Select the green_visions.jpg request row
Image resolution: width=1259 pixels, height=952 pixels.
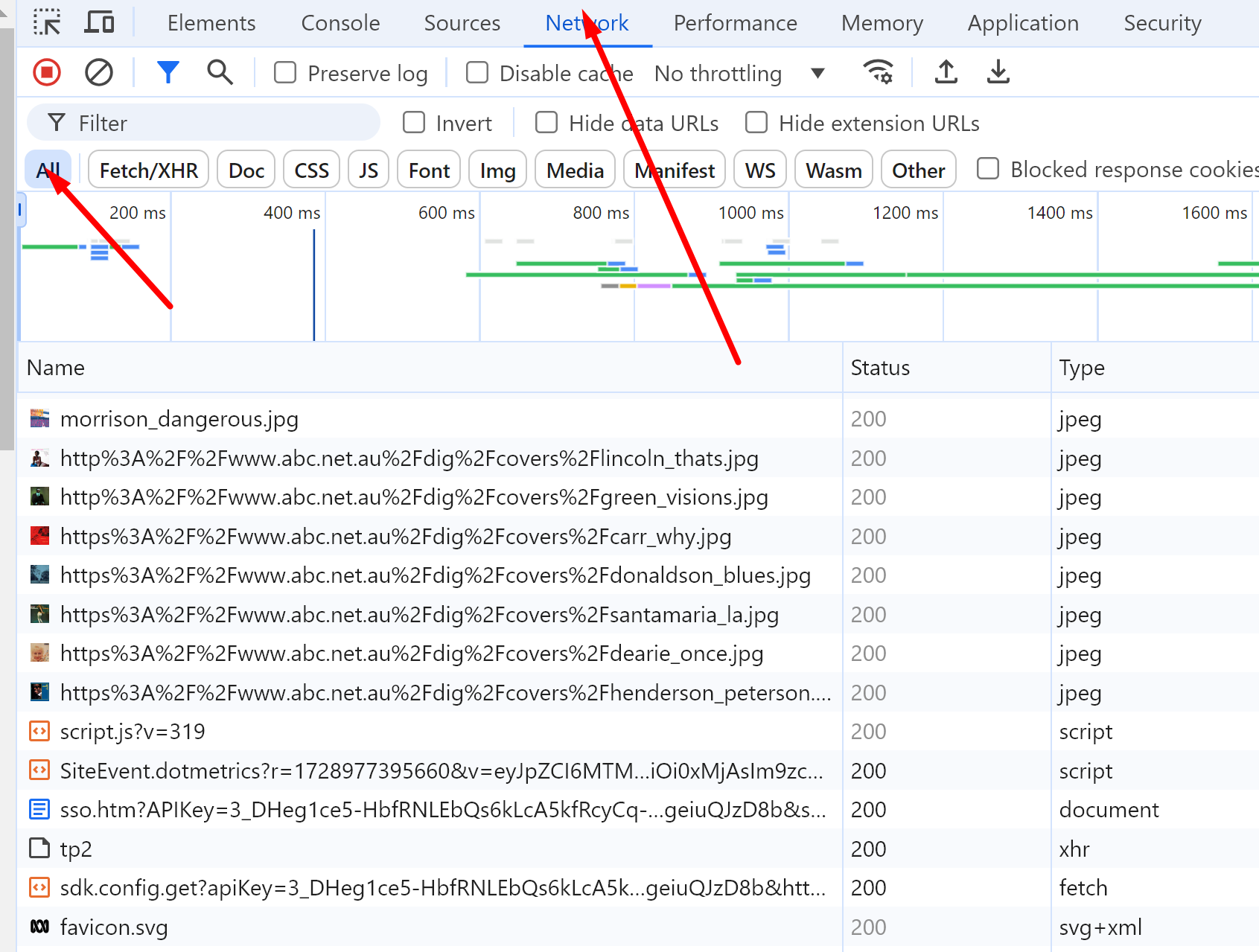(x=638, y=496)
